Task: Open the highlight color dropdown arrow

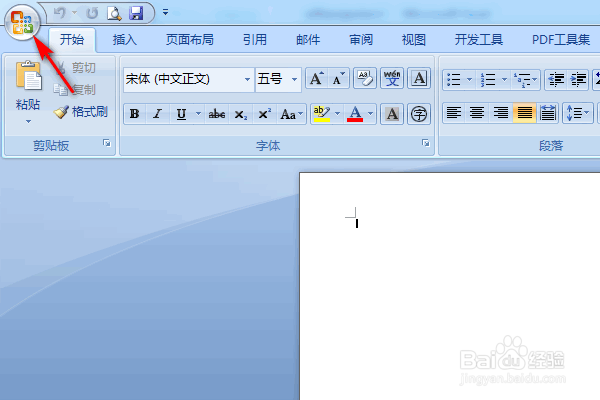Action: click(338, 113)
